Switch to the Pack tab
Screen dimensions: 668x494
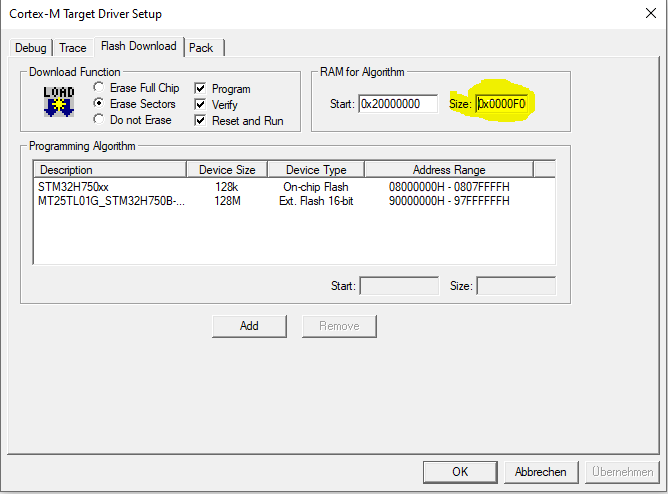[204, 48]
